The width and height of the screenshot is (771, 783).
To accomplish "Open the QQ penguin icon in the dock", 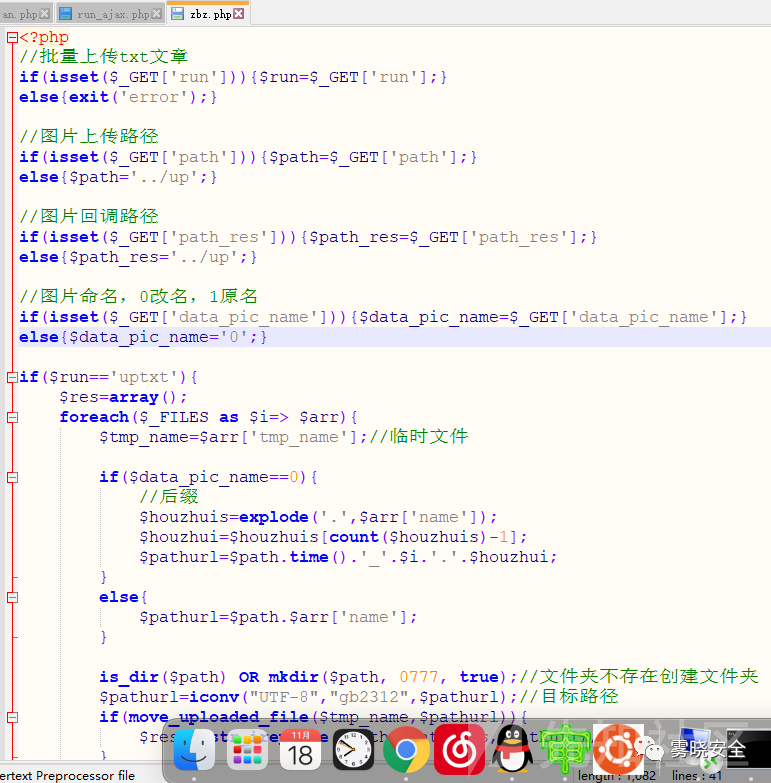I will [x=512, y=750].
